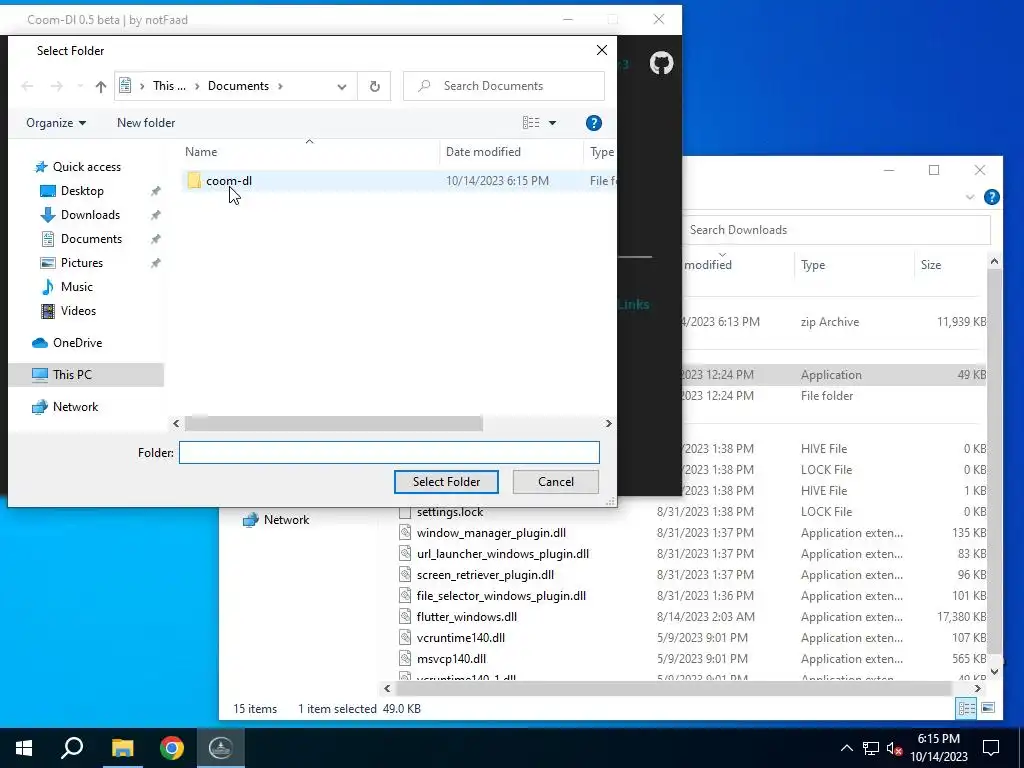Click the dialog horizontal scrollbar thumb
Viewport: 1024px width, 768px height.
click(x=334, y=424)
